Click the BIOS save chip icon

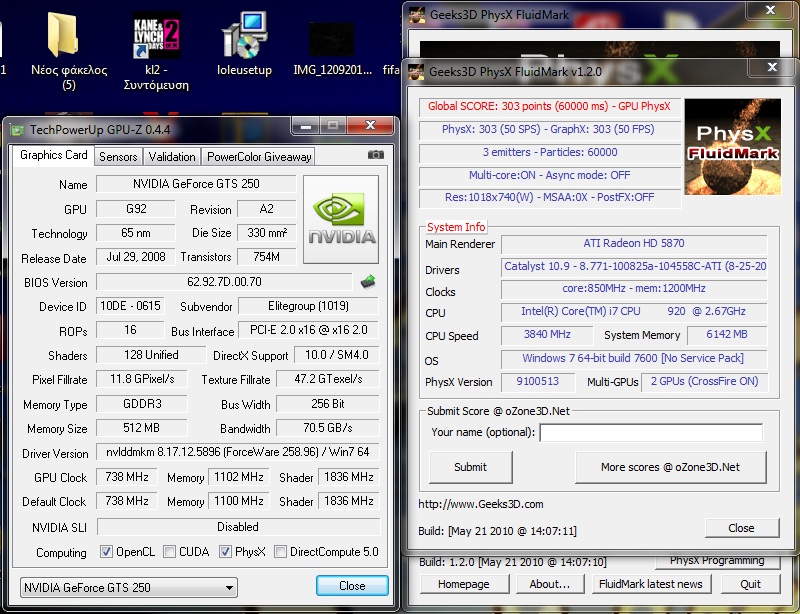[368, 281]
